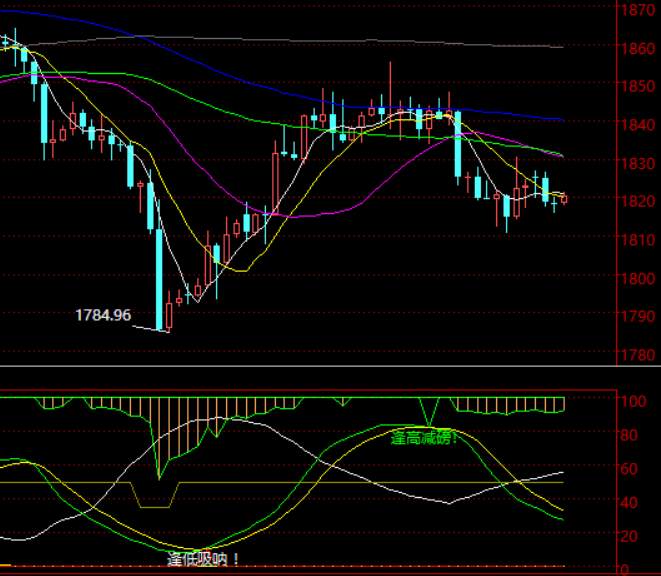
Task: Click the indicator axis label 40
Action: (x=629, y=502)
